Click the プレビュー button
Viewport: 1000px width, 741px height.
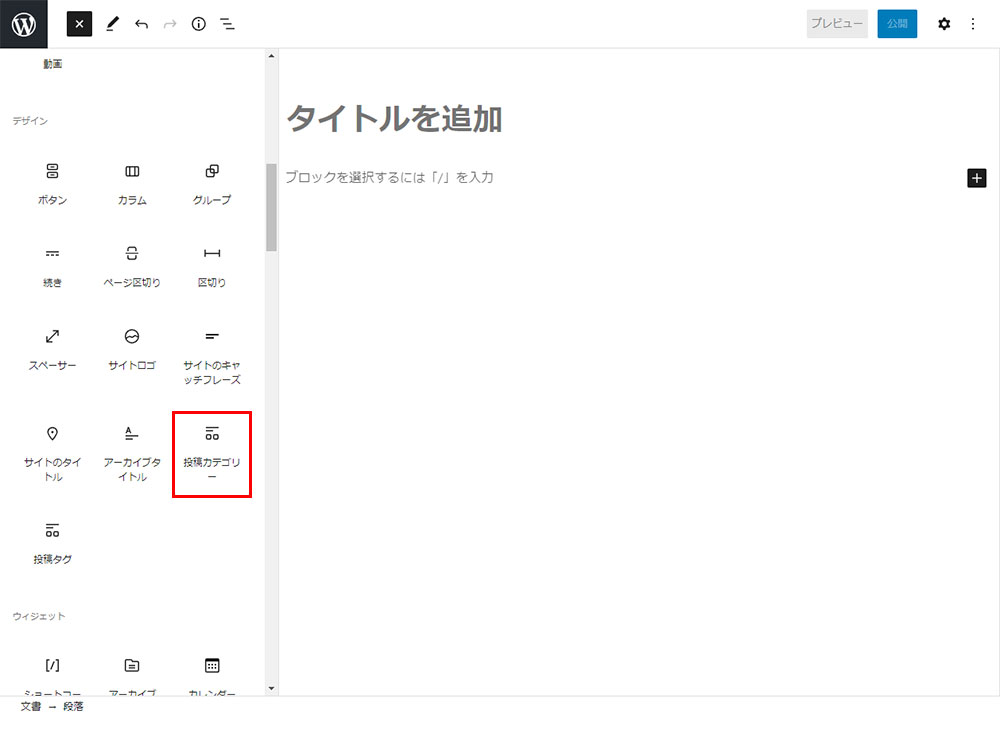point(836,24)
